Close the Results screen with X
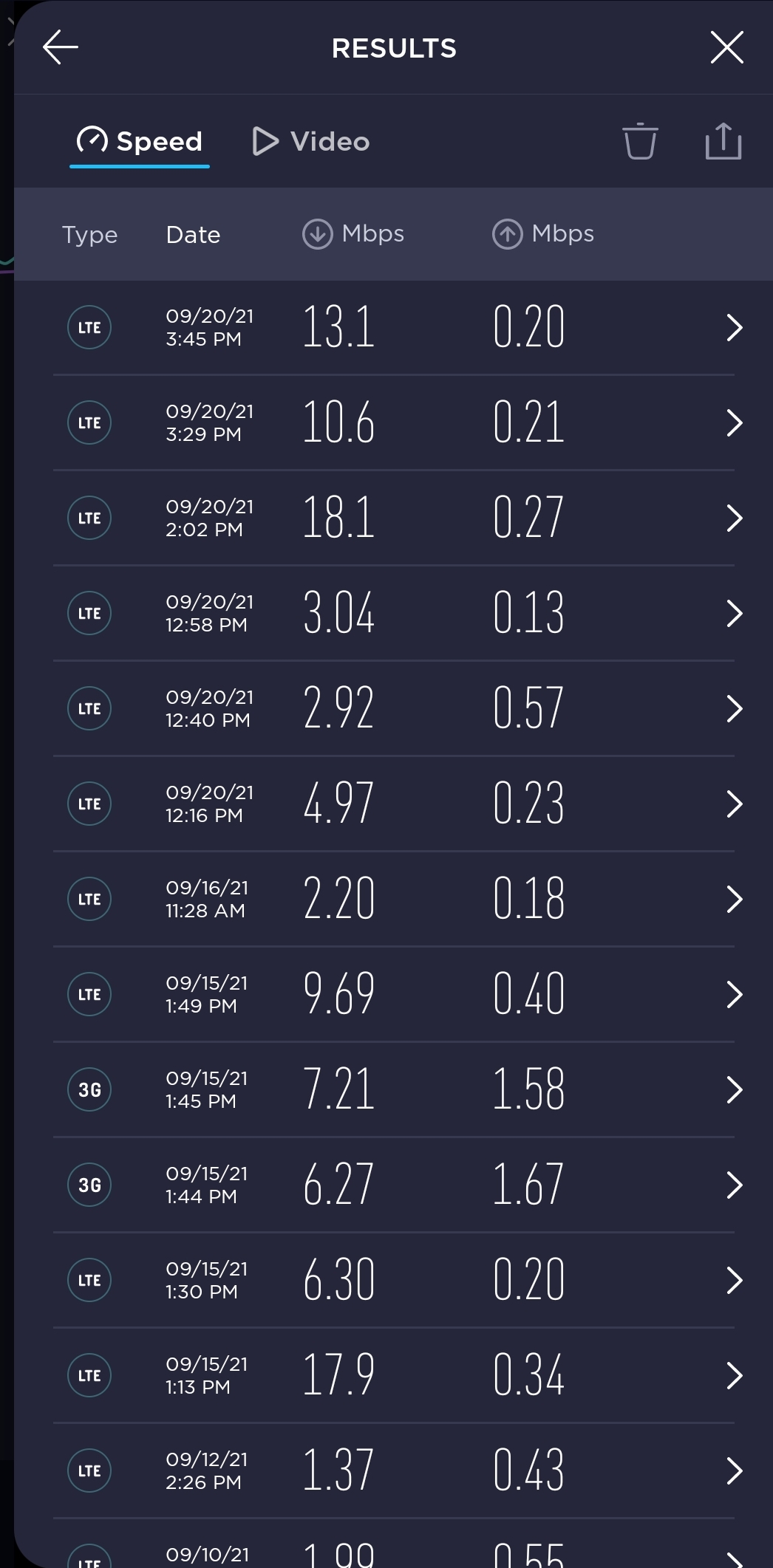The width and height of the screenshot is (773, 1568). (726, 48)
